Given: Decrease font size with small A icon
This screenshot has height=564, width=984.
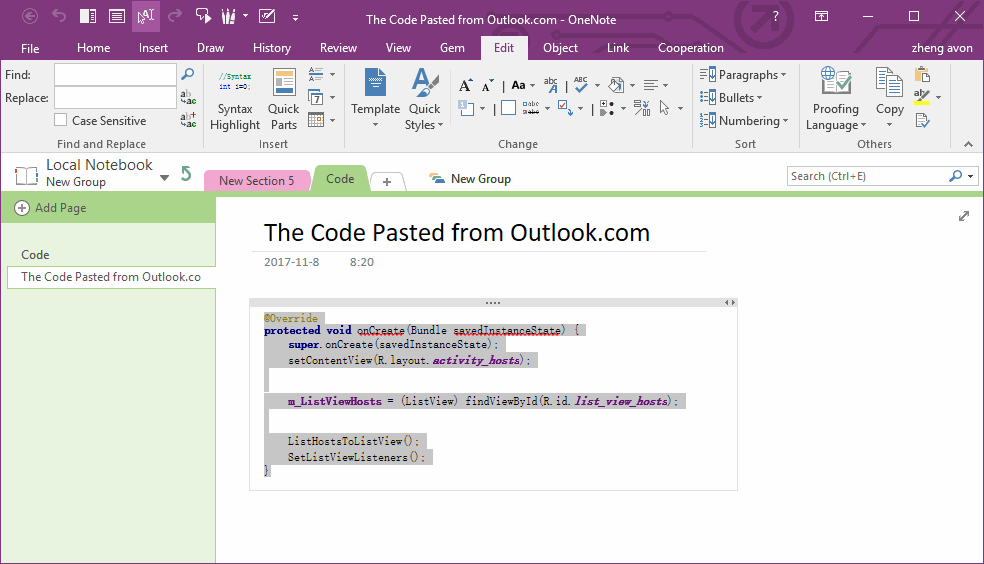Looking at the screenshot, I should click(x=488, y=86).
